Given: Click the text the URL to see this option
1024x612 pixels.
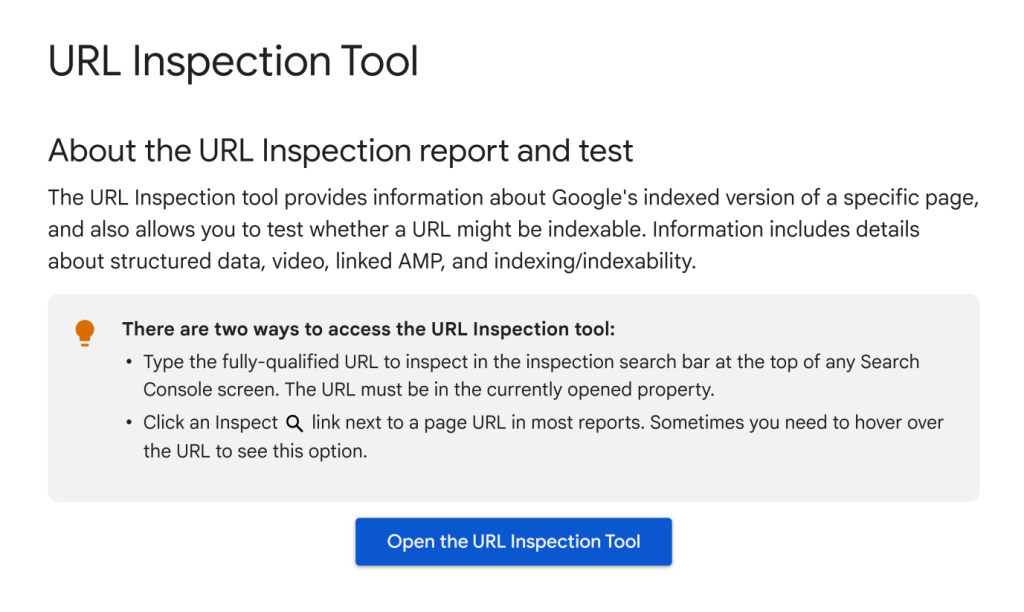Looking at the screenshot, I should tap(255, 451).
